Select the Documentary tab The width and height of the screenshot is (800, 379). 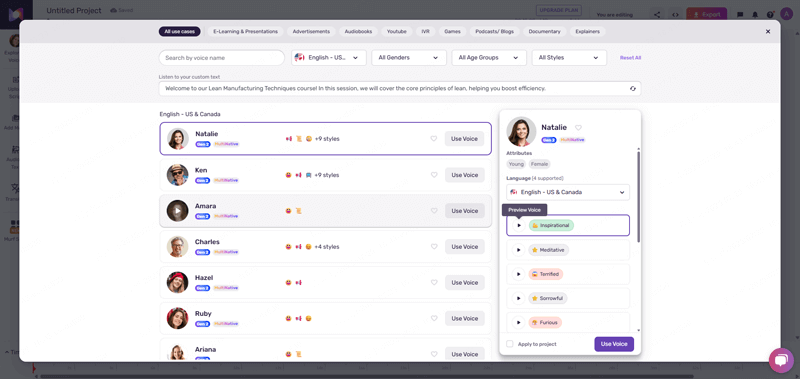coord(544,32)
